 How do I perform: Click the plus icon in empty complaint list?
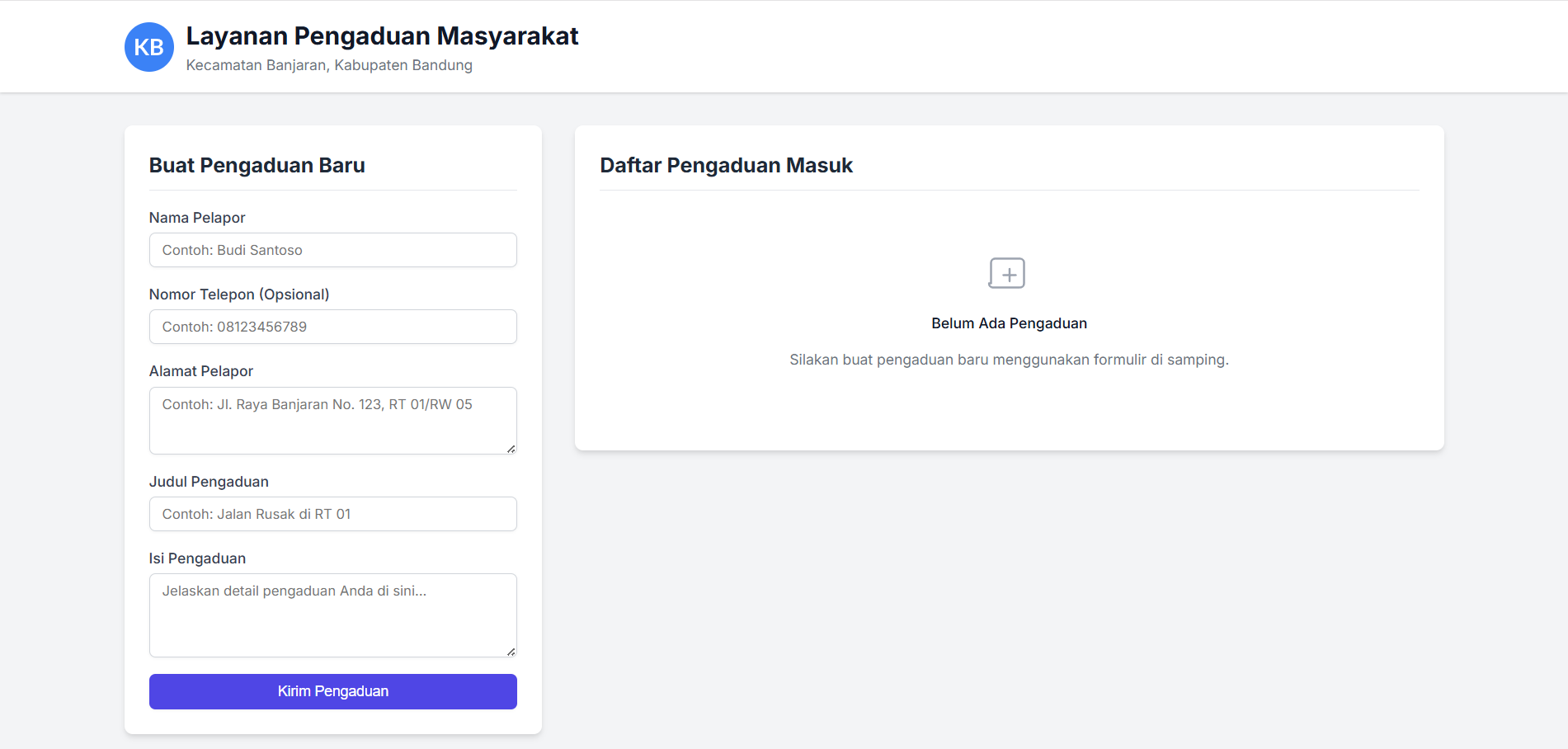pos(1008,273)
